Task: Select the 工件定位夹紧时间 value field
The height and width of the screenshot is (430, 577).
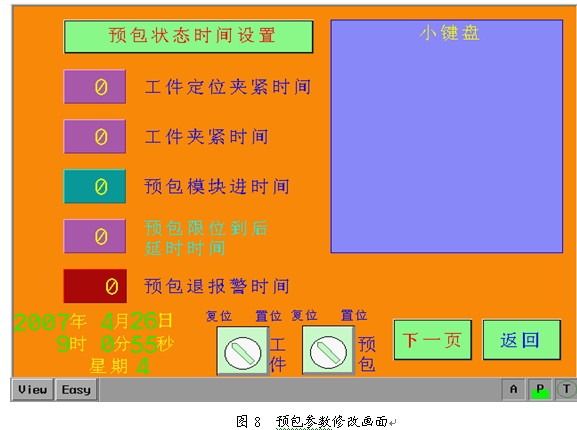Action: point(95,87)
